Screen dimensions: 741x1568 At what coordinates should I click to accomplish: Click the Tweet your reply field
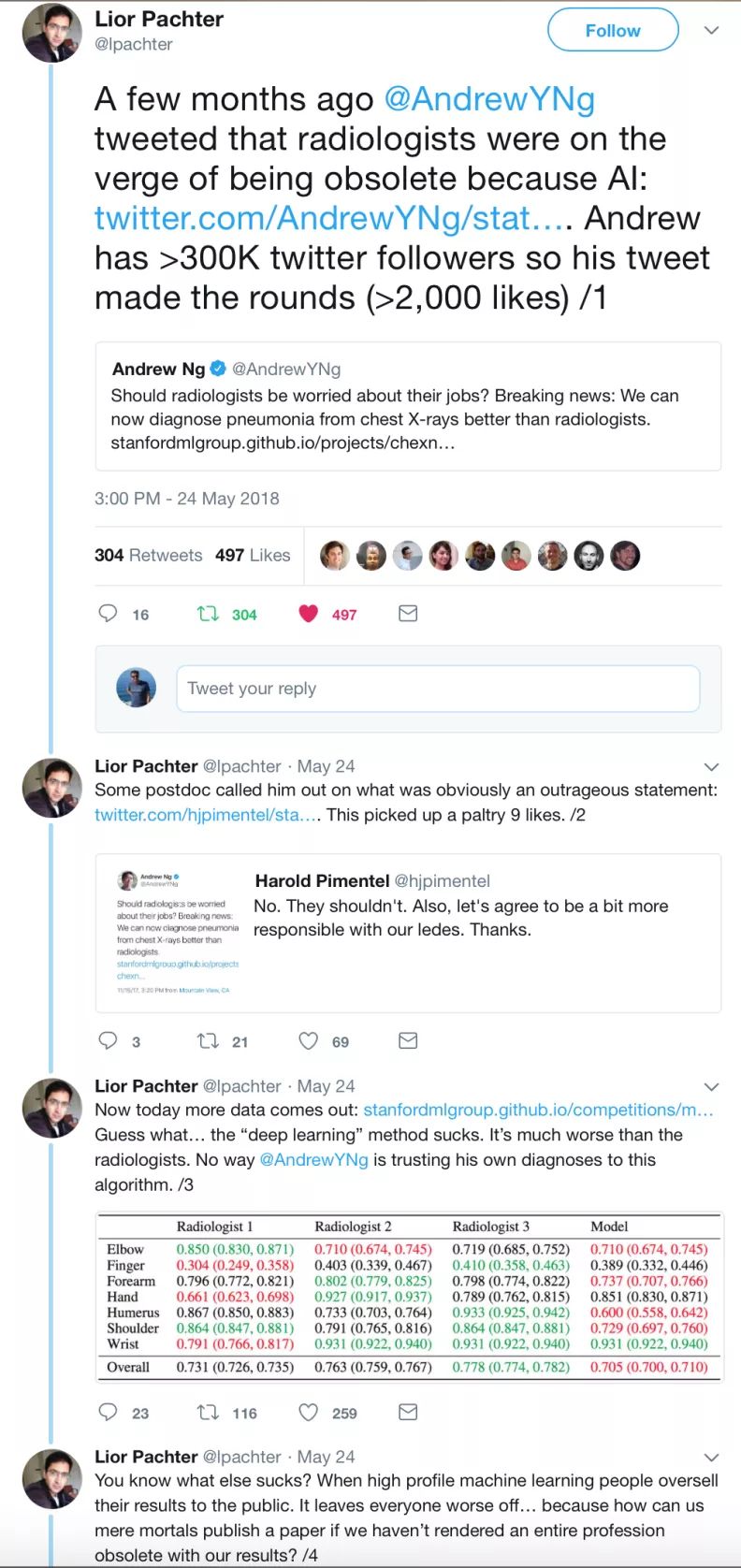(x=438, y=689)
